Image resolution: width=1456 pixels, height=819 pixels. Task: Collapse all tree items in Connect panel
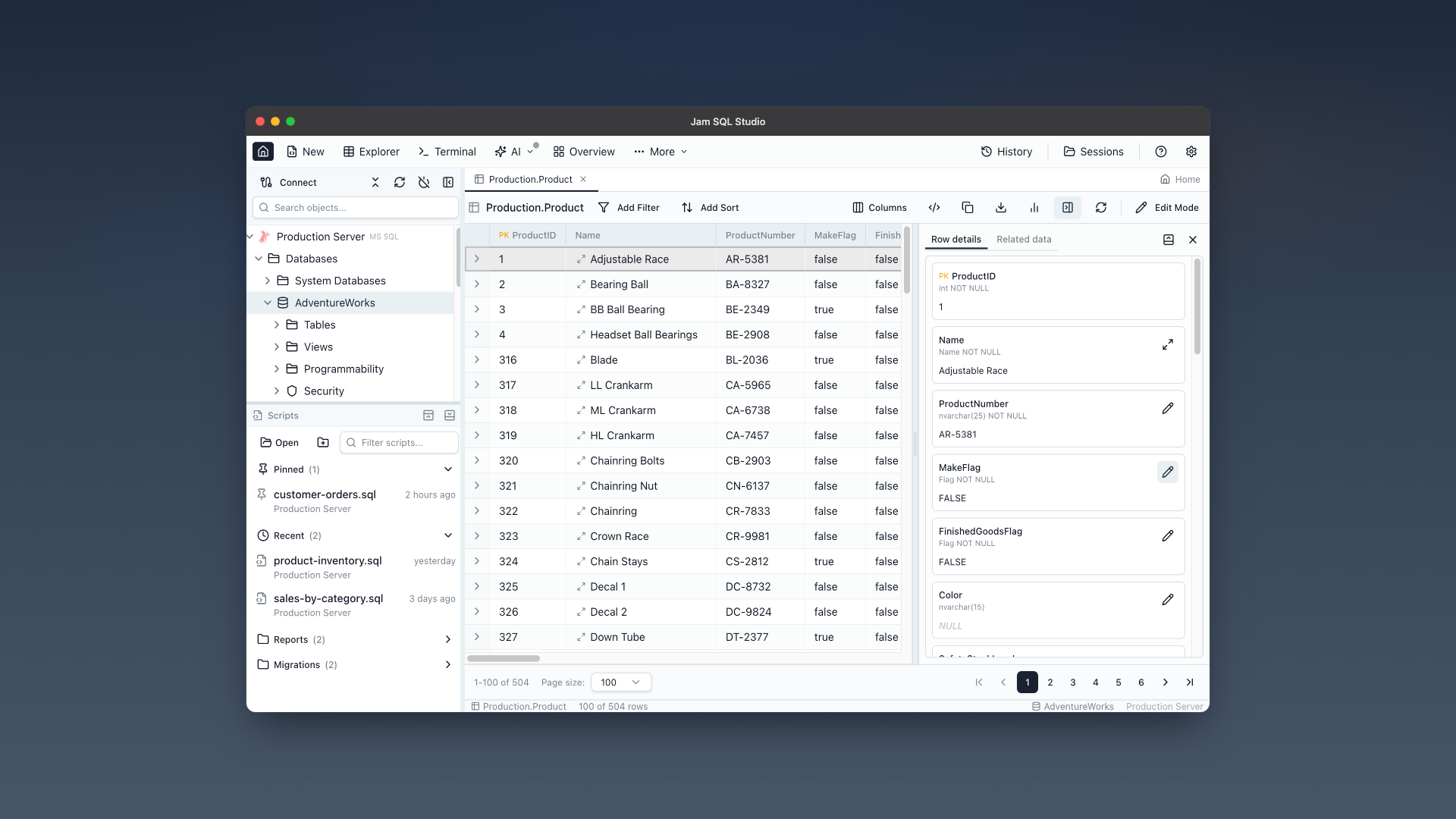click(x=375, y=182)
